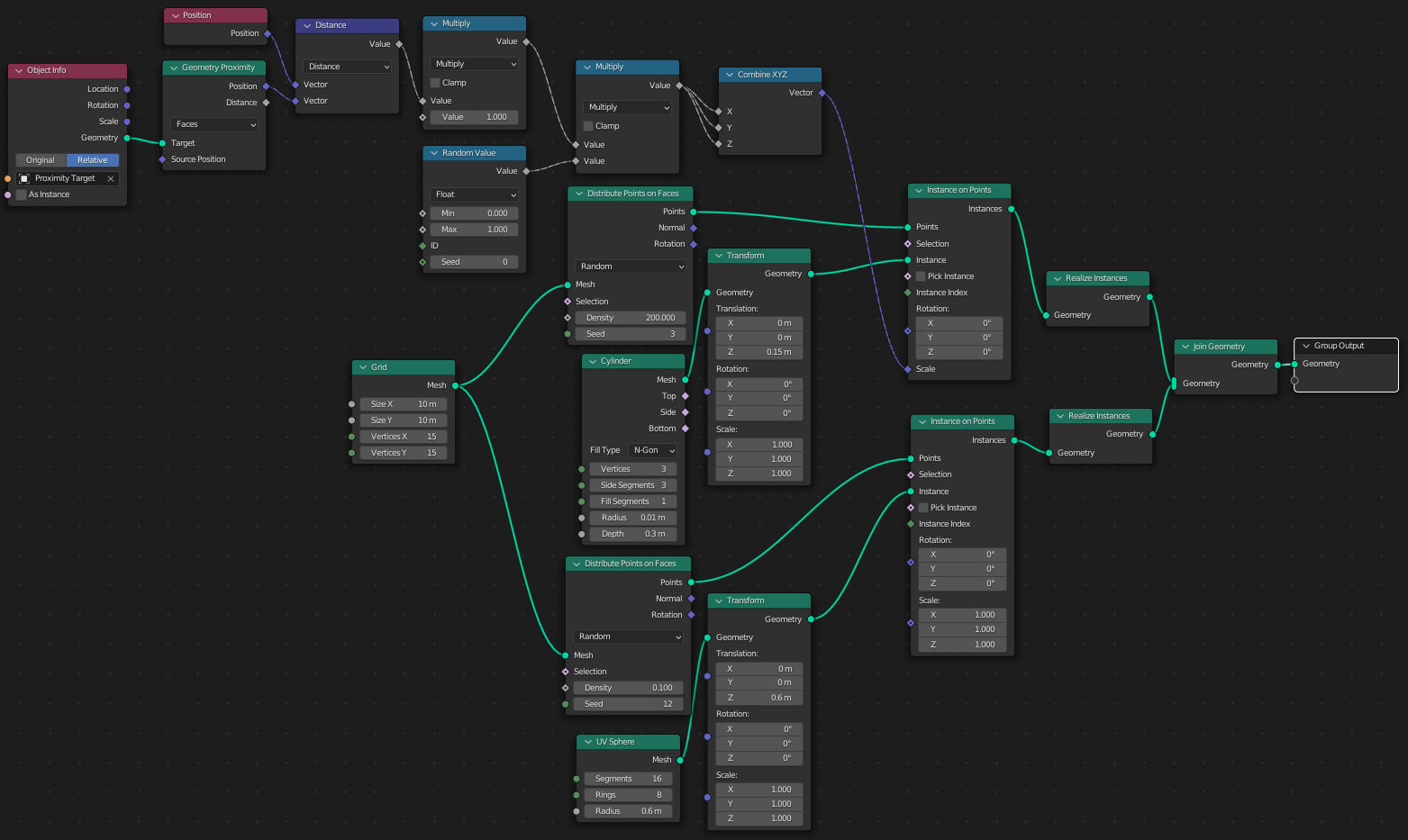Toggle Clamp in Multiply node with Value 1.000

435,83
